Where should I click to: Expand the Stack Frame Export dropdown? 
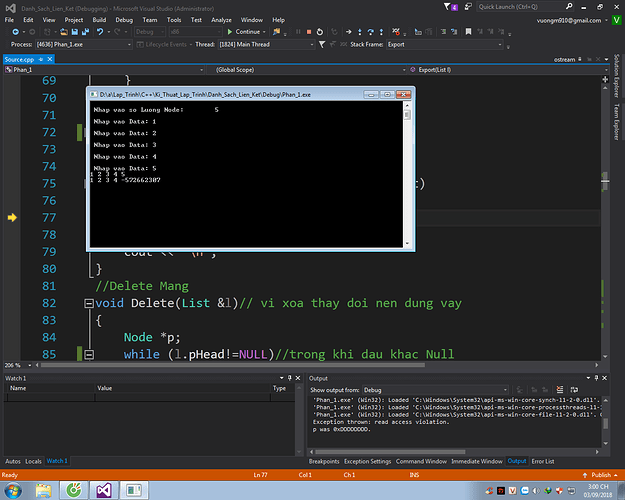[x=446, y=45]
